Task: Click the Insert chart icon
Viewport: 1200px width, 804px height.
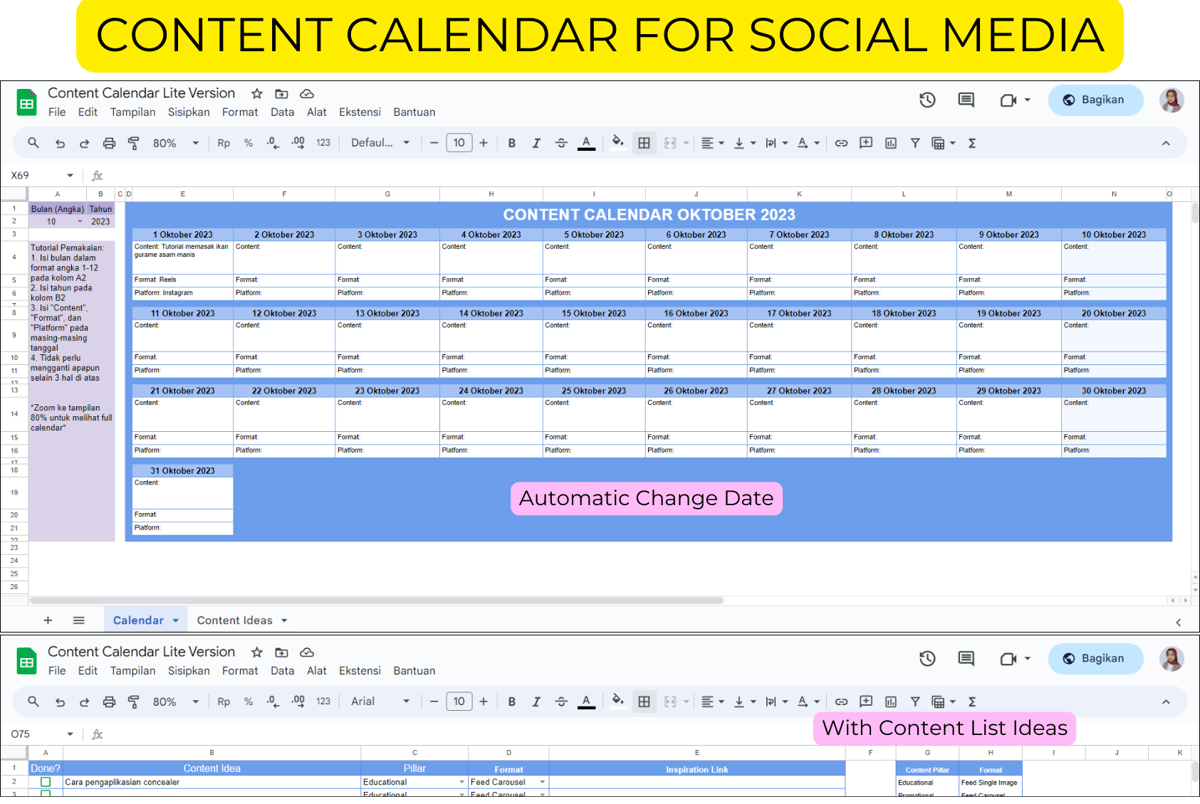Action: coord(891,143)
